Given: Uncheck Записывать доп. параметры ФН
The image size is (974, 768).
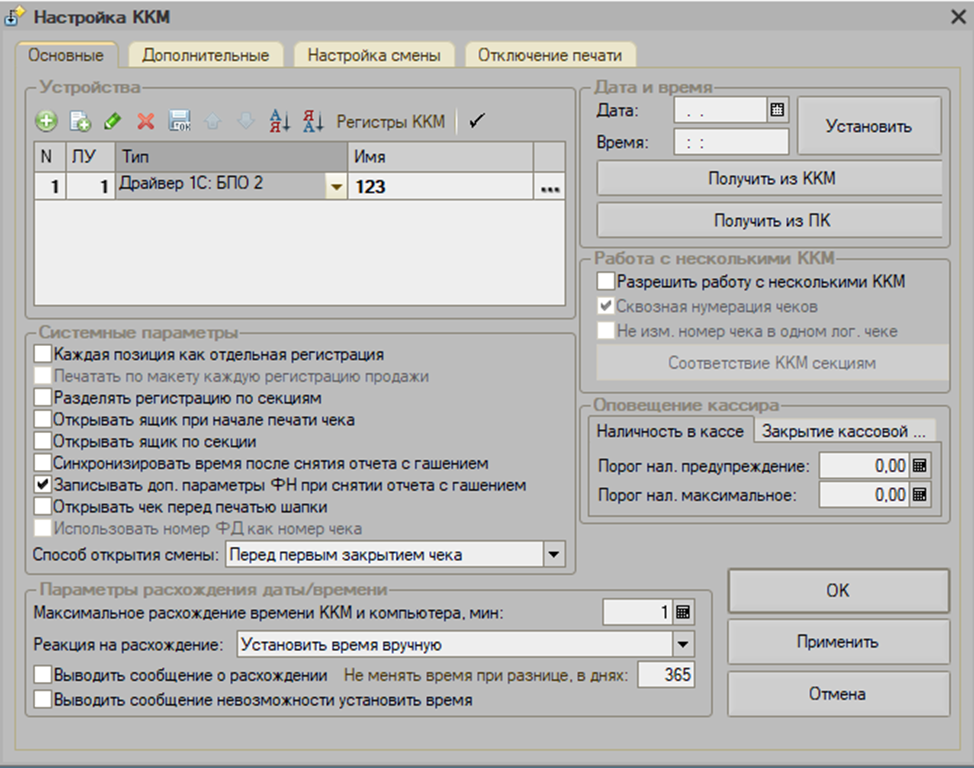Looking at the screenshot, I should point(42,485).
